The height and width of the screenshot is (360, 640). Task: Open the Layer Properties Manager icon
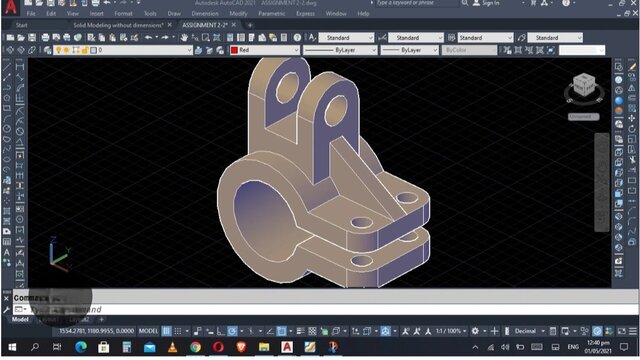(x=48, y=50)
